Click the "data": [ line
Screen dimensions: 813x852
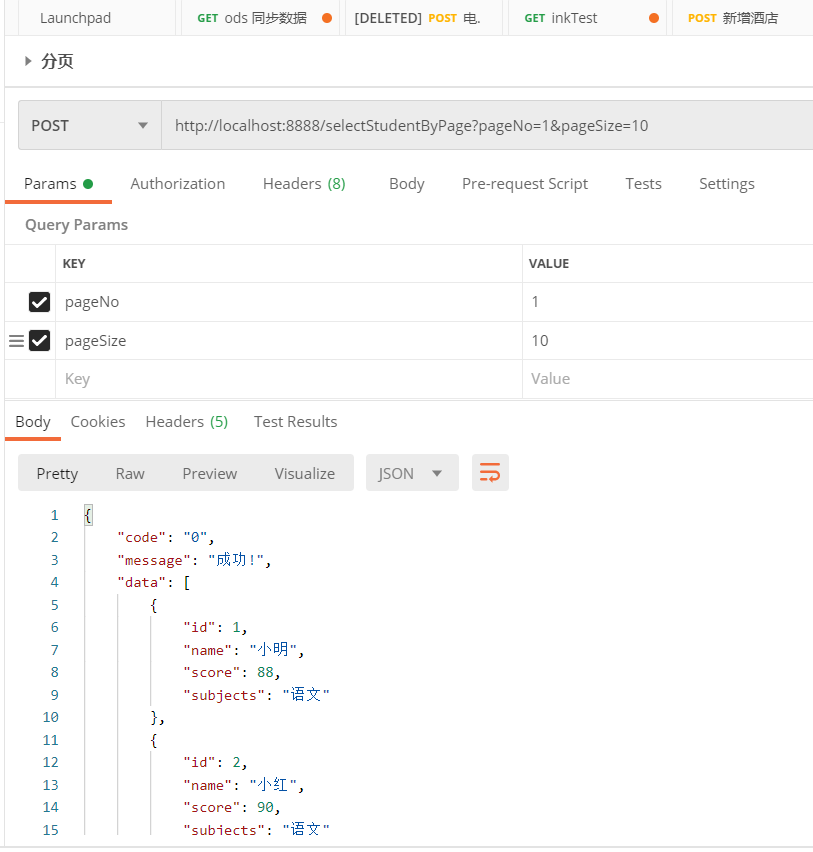pyautogui.click(x=154, y=582)
